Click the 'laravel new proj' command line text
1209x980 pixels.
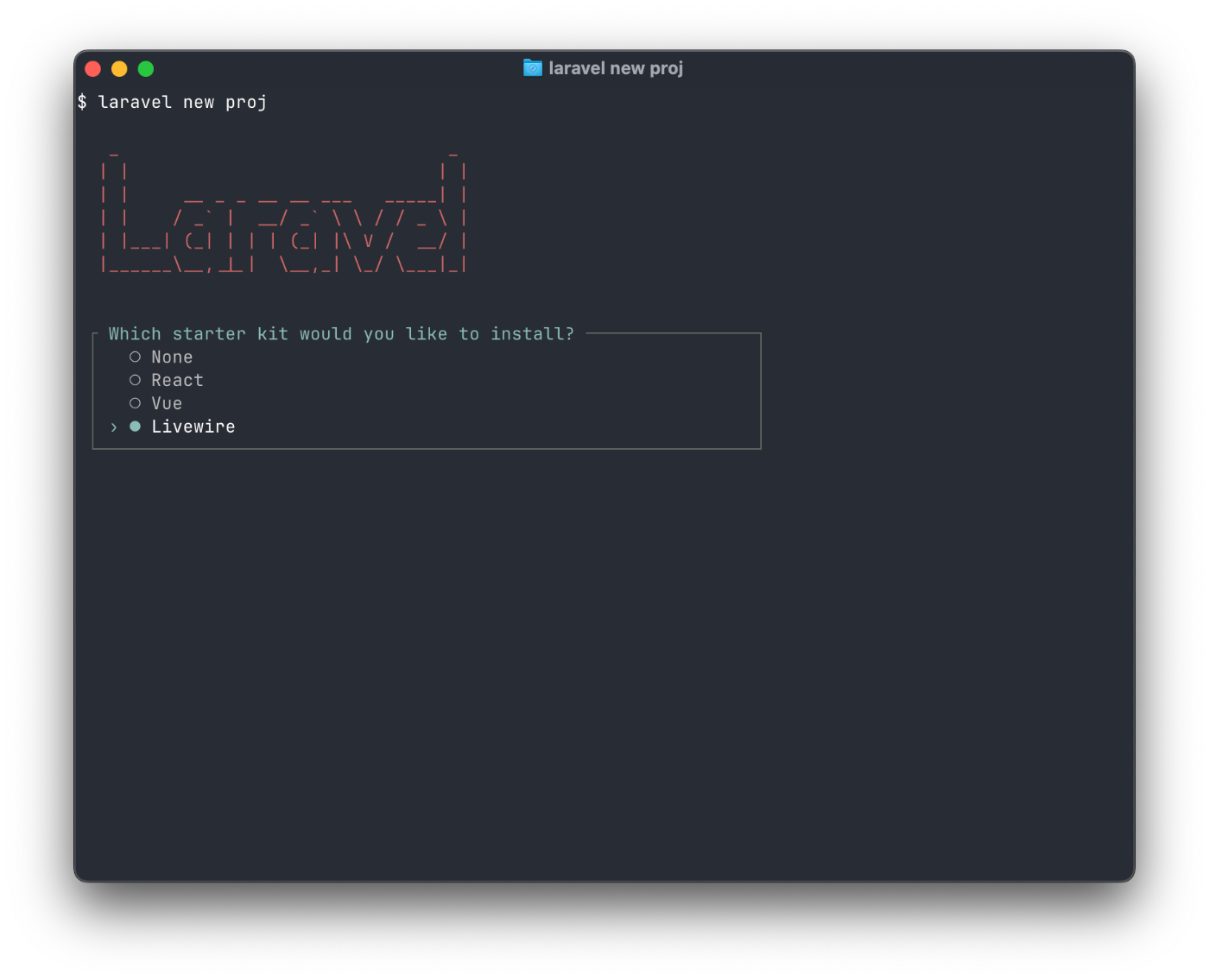point(182,102)
